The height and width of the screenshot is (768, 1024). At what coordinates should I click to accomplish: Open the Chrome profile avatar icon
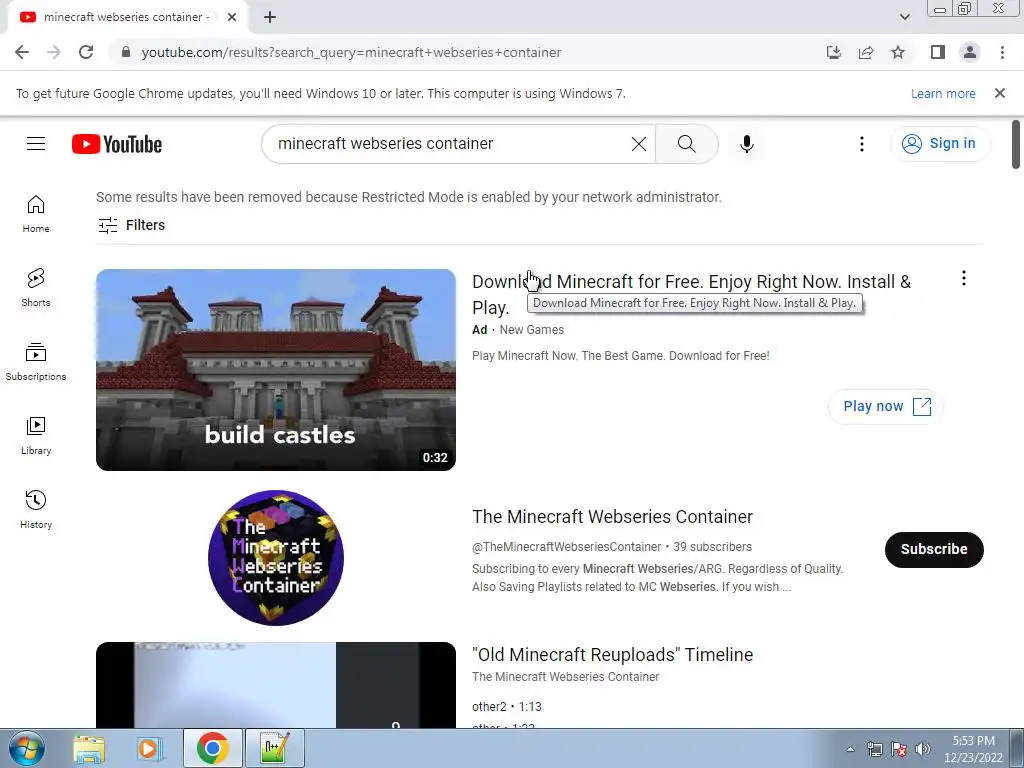970,52
